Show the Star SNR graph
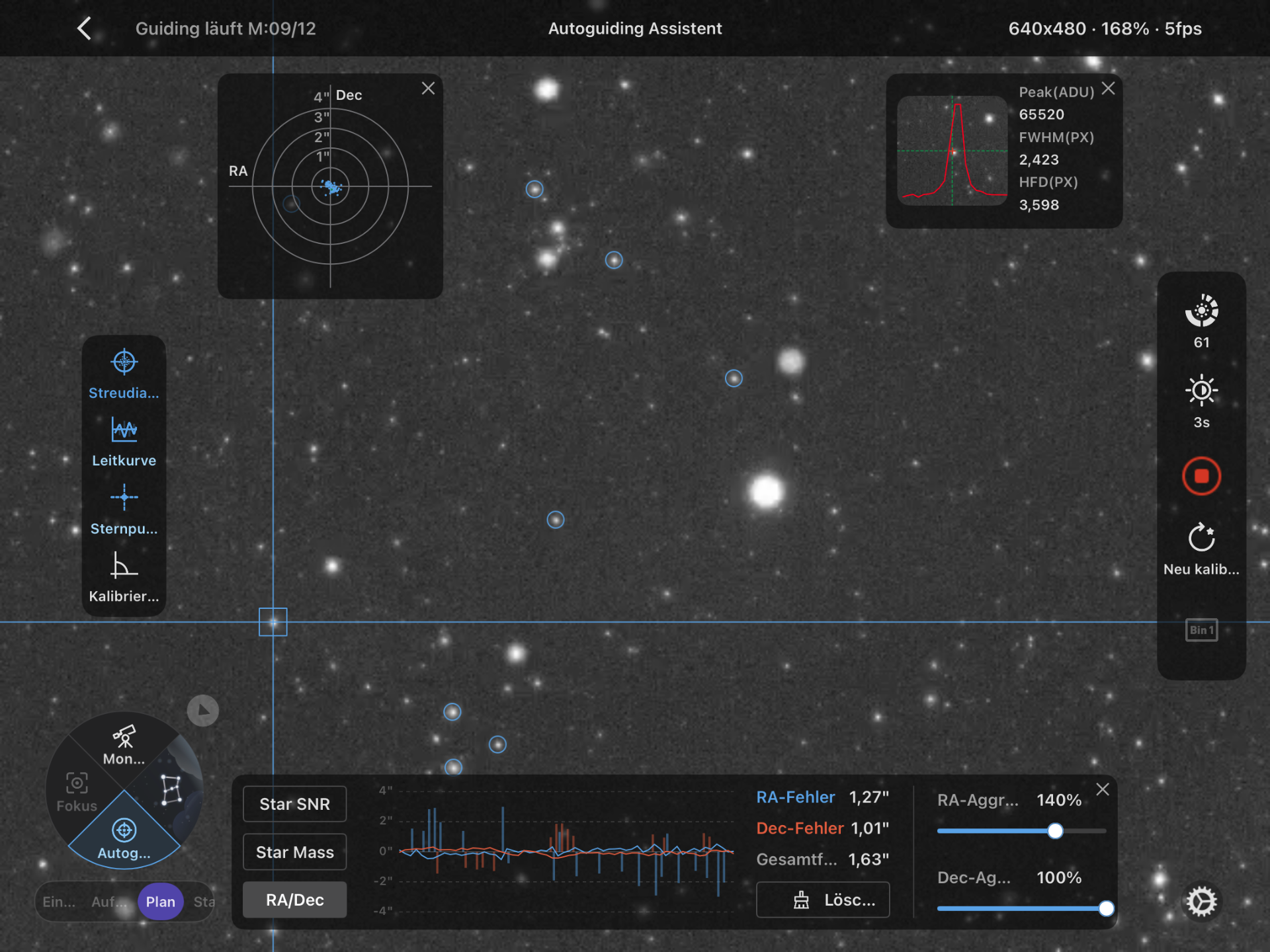 (294, 804)
